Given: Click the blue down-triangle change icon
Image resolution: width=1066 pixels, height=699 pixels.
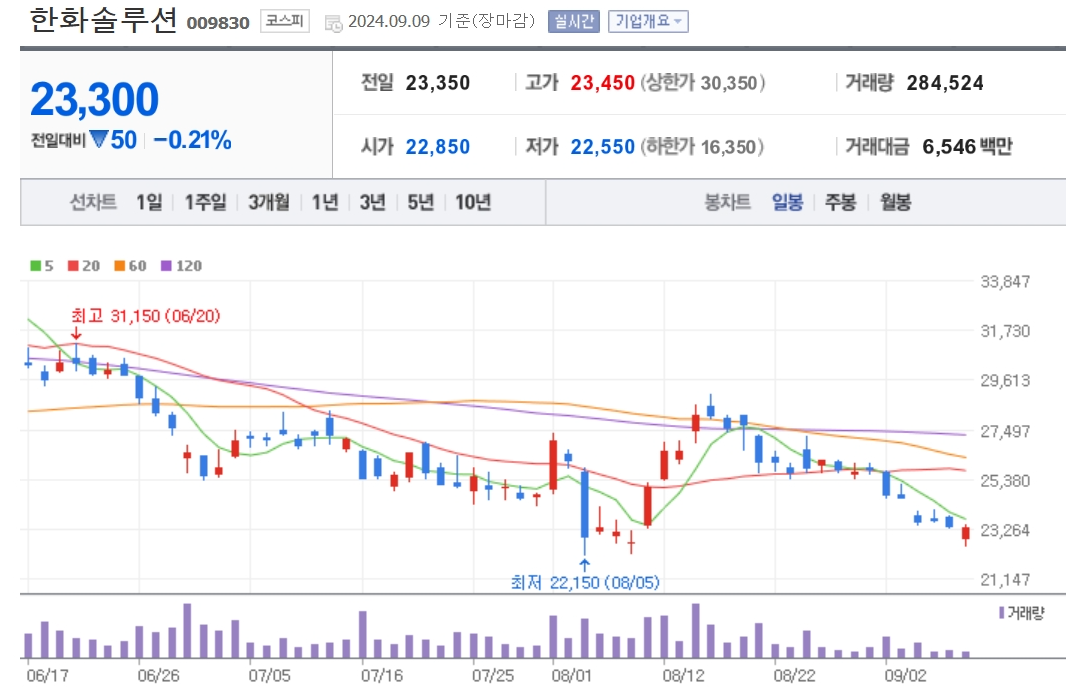Looking at the screenshot, I should coord(99,139).
